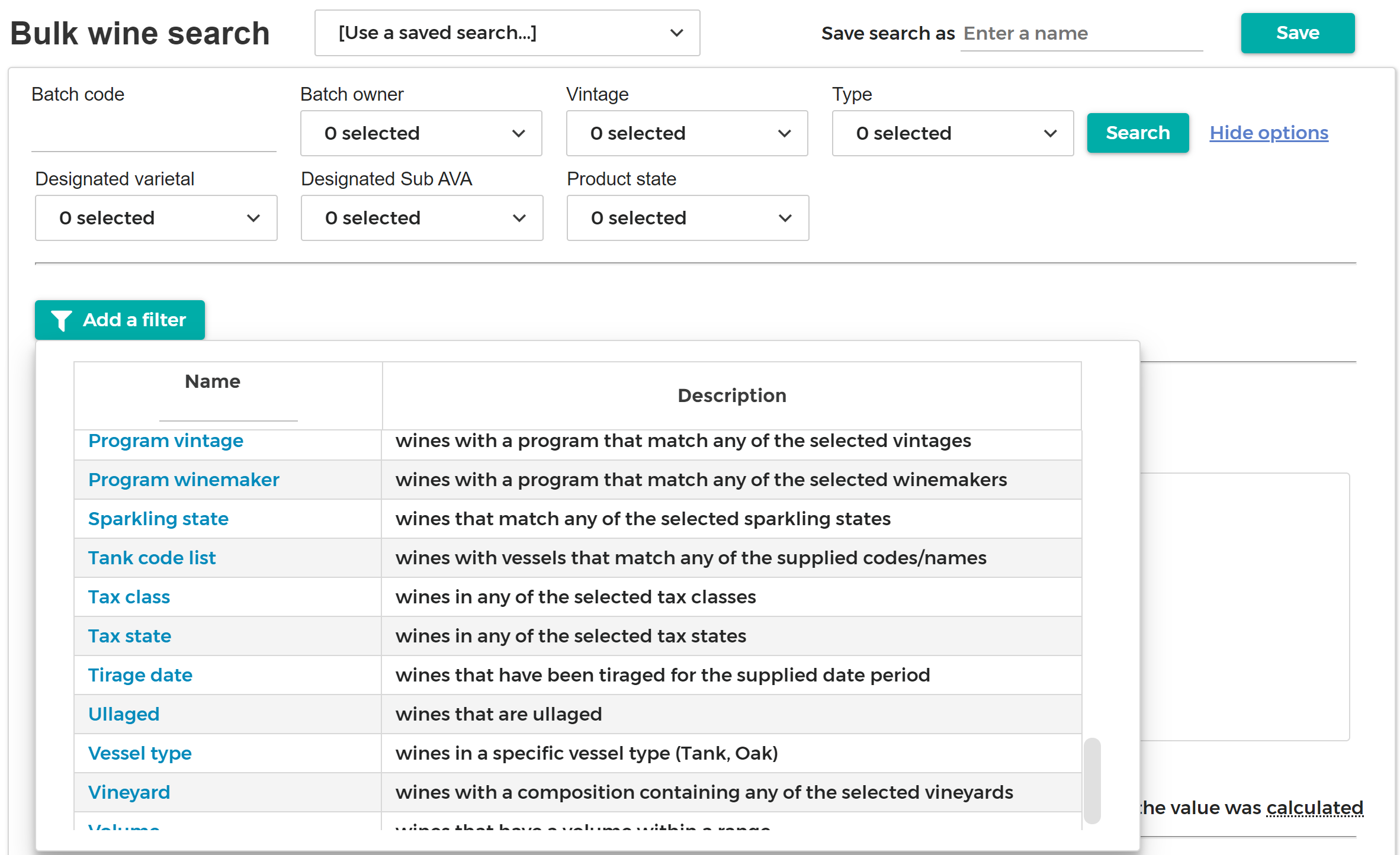Click the Description column header
This screenshot has height=855, width=1400.
732,396
